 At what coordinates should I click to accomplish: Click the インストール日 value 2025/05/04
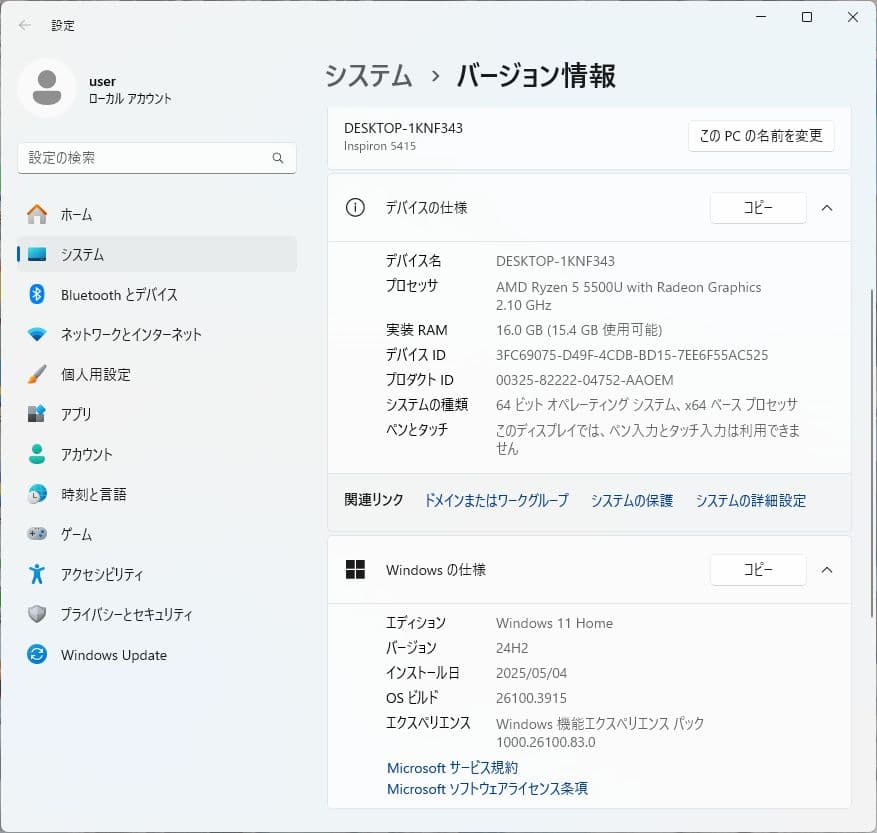point(531,673)
